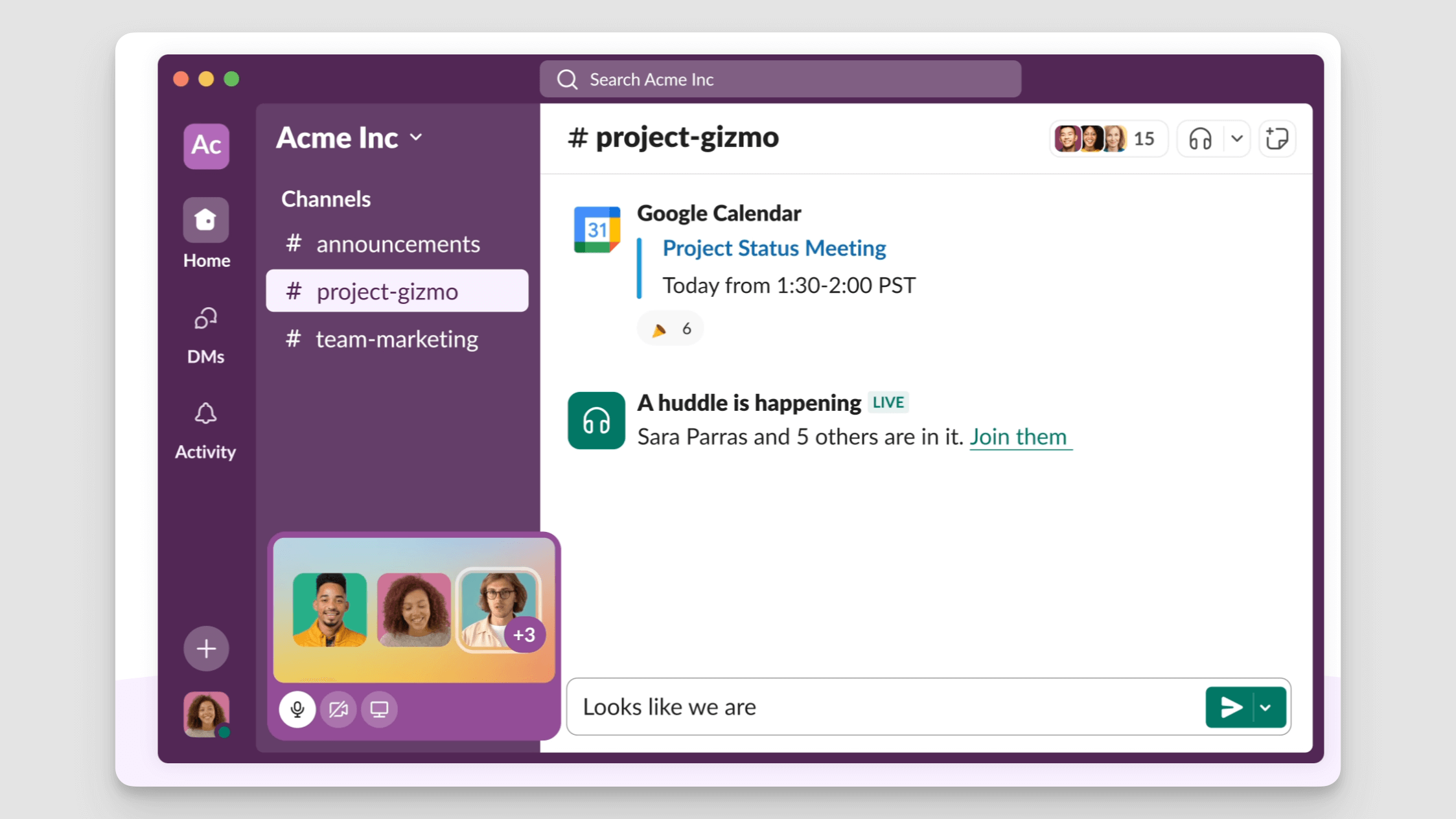Start screen sharing in the huddle window

379,709
